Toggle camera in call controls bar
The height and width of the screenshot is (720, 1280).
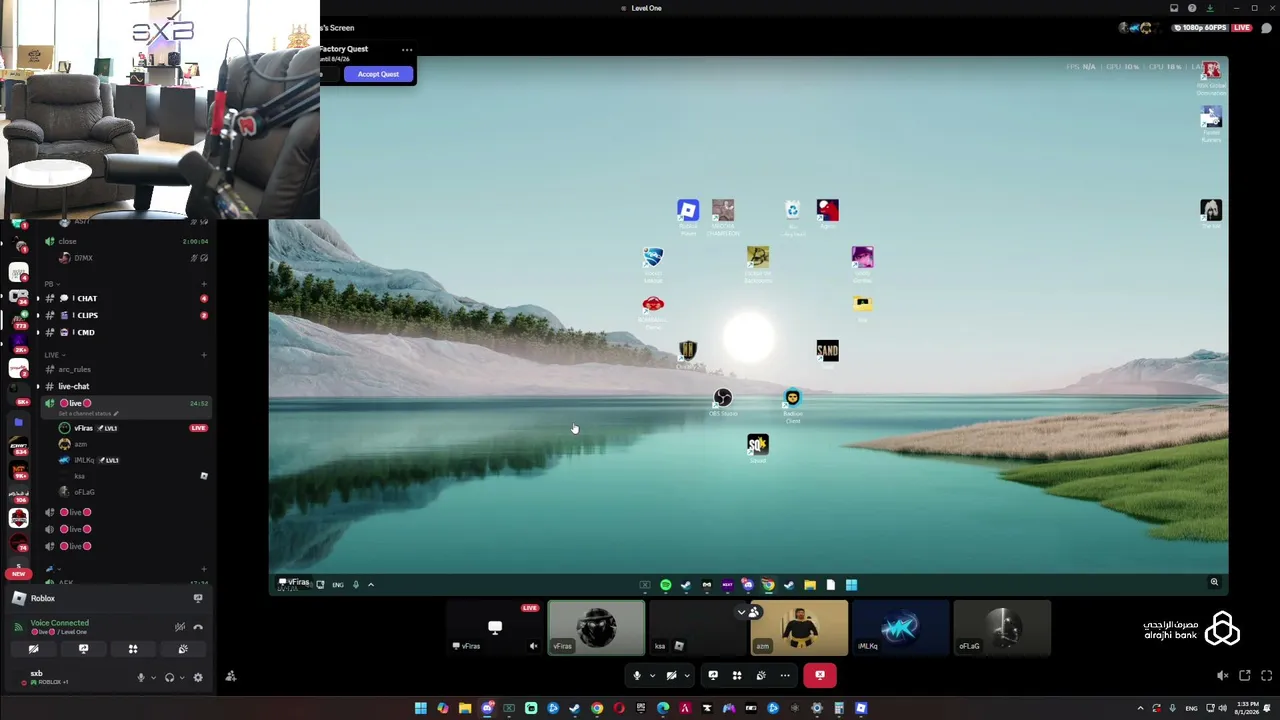tap(671, 675)
